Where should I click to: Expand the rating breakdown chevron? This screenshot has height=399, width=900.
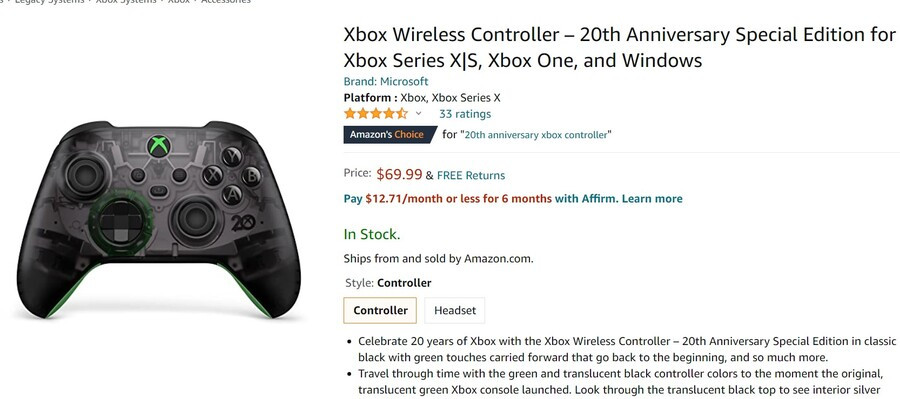(x=418, y=114)
